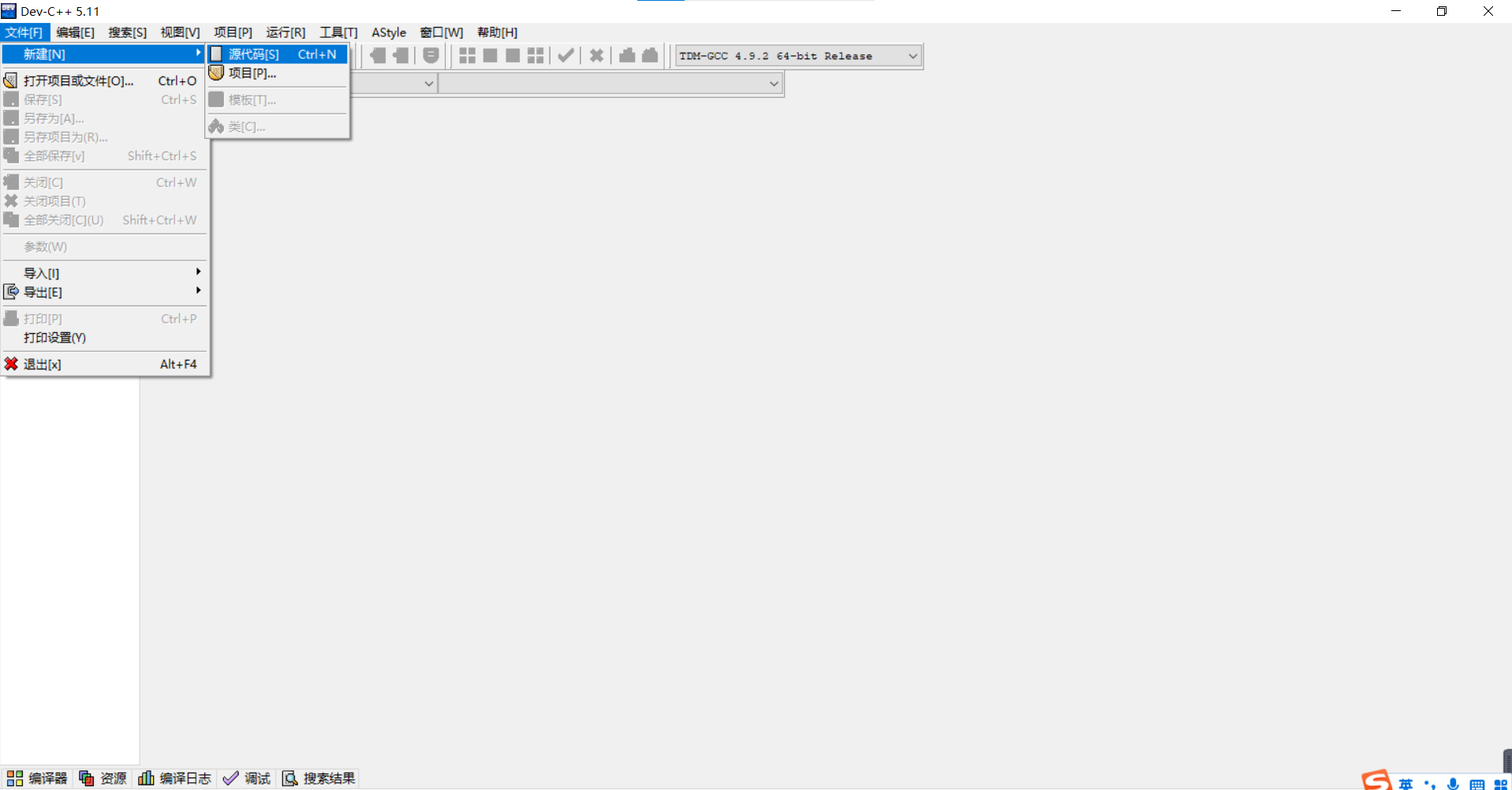This screenshot has height=790, width=1512.
Task: Click the Stop execution X toolbar icon
Action: pyautogui.click(x=596, y=55)
